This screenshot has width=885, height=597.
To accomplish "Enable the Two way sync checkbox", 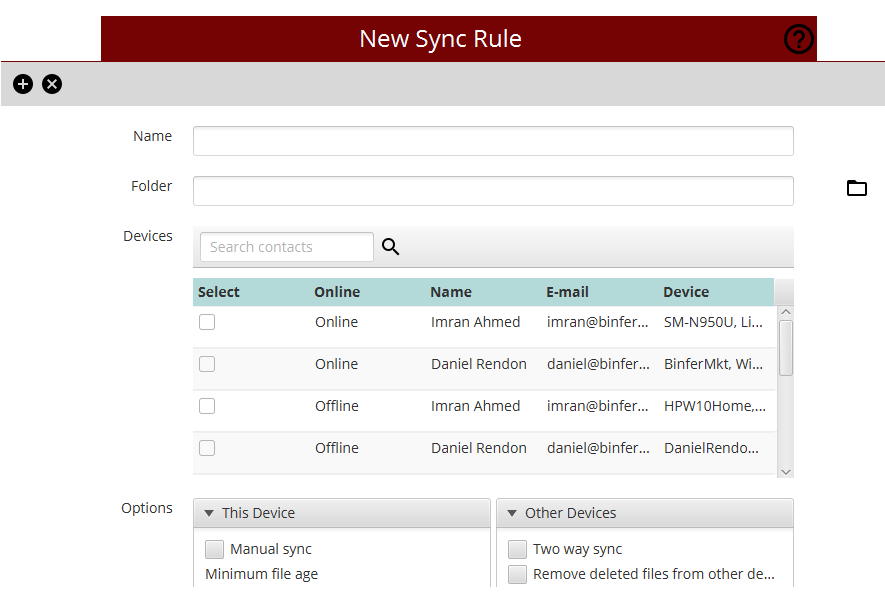I will pyautogui.click(x=518, y=549).
